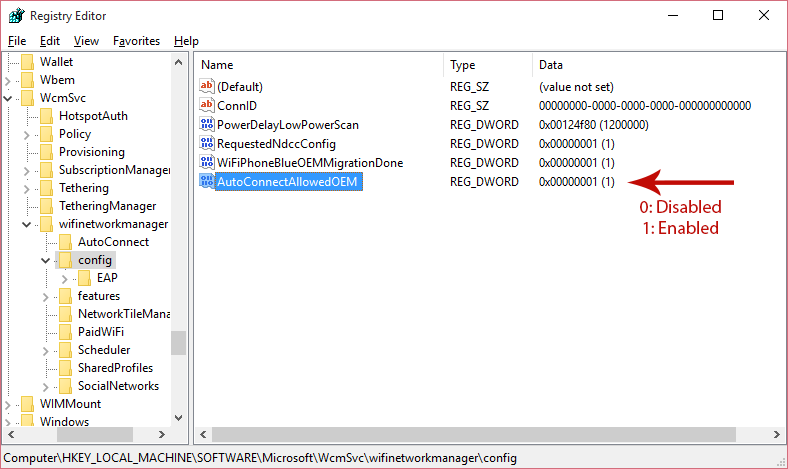Click the tree pane vertical scrollbar thumb

tap(178, 343)
